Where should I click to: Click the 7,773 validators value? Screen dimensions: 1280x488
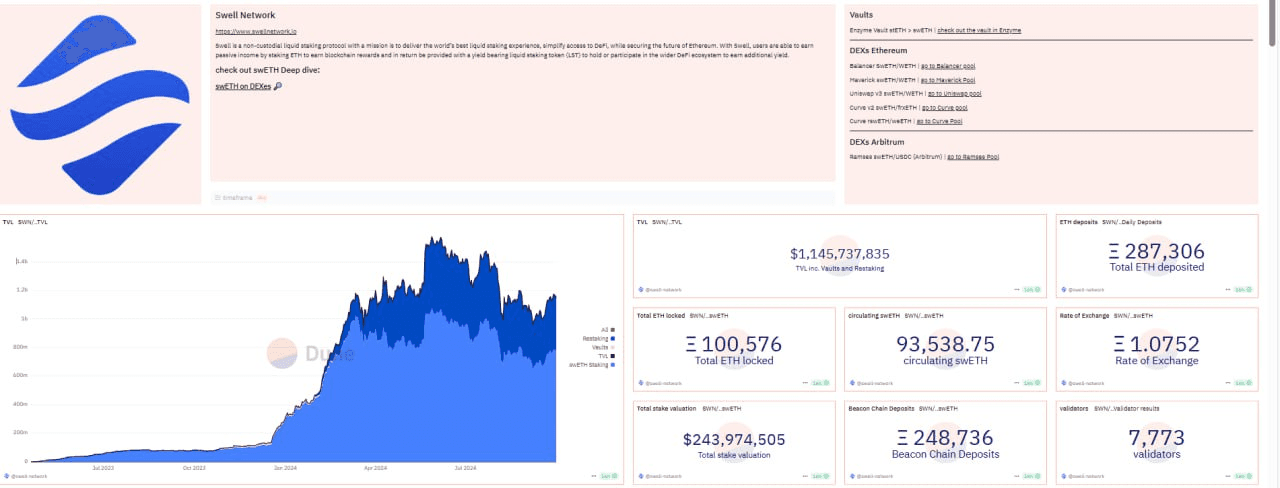(x=1156, y=438)
